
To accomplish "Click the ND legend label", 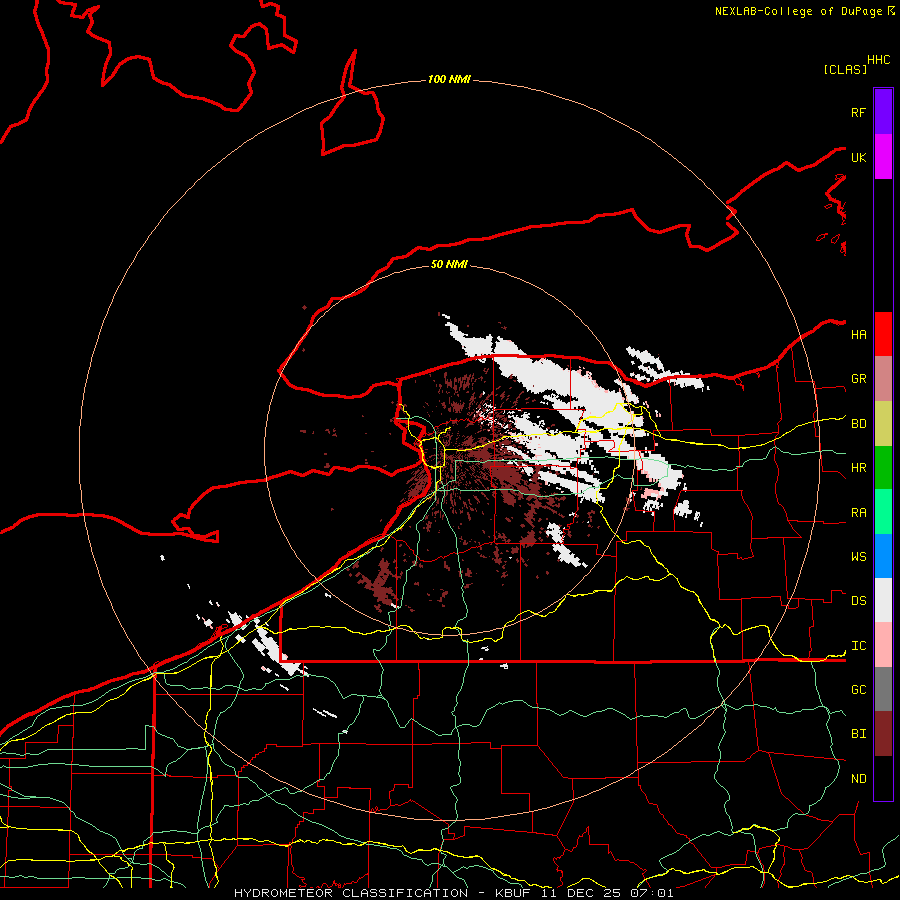I will (x=859, y=778).
